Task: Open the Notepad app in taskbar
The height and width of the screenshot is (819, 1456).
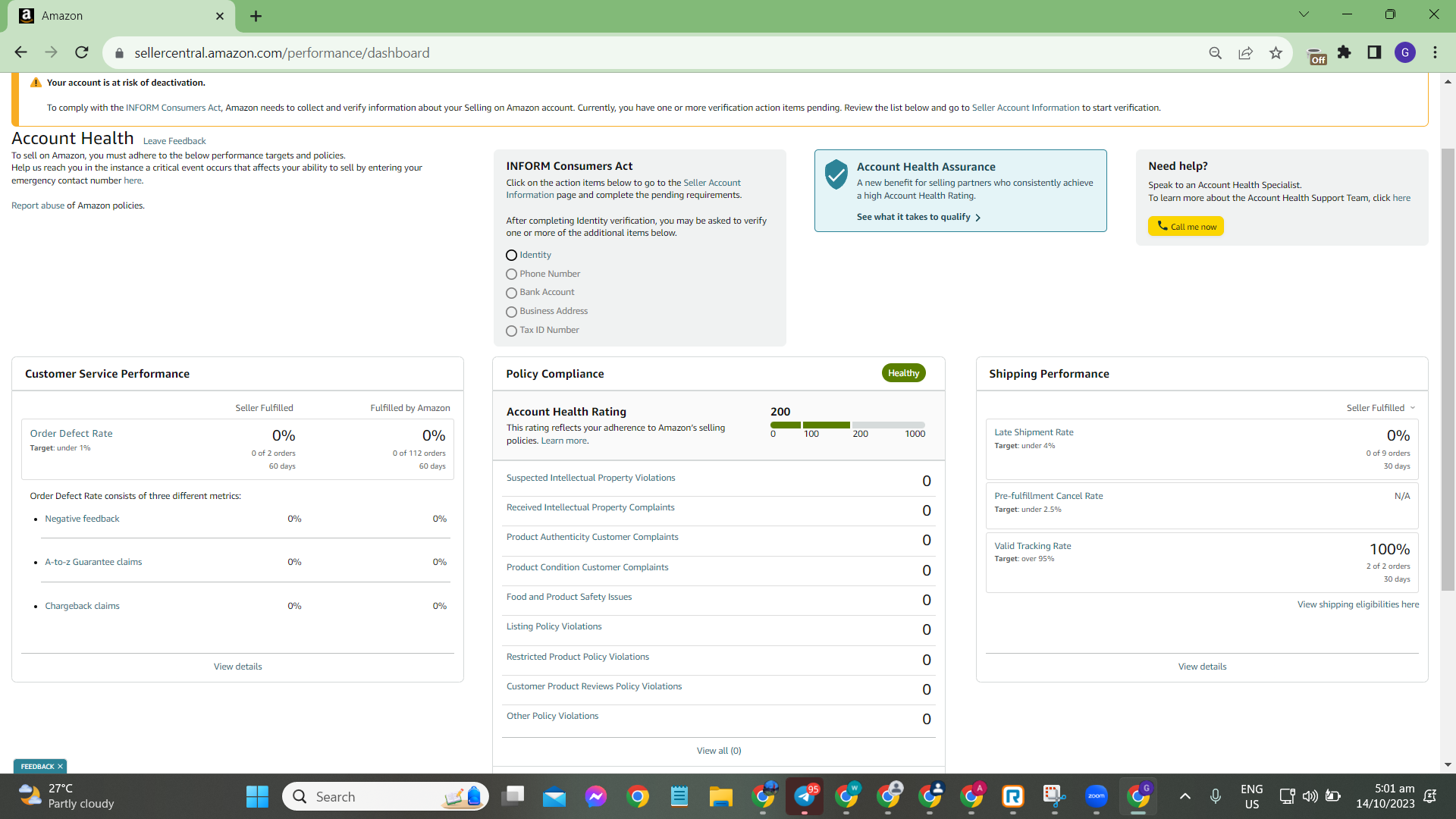Action: tap(679, 796)
